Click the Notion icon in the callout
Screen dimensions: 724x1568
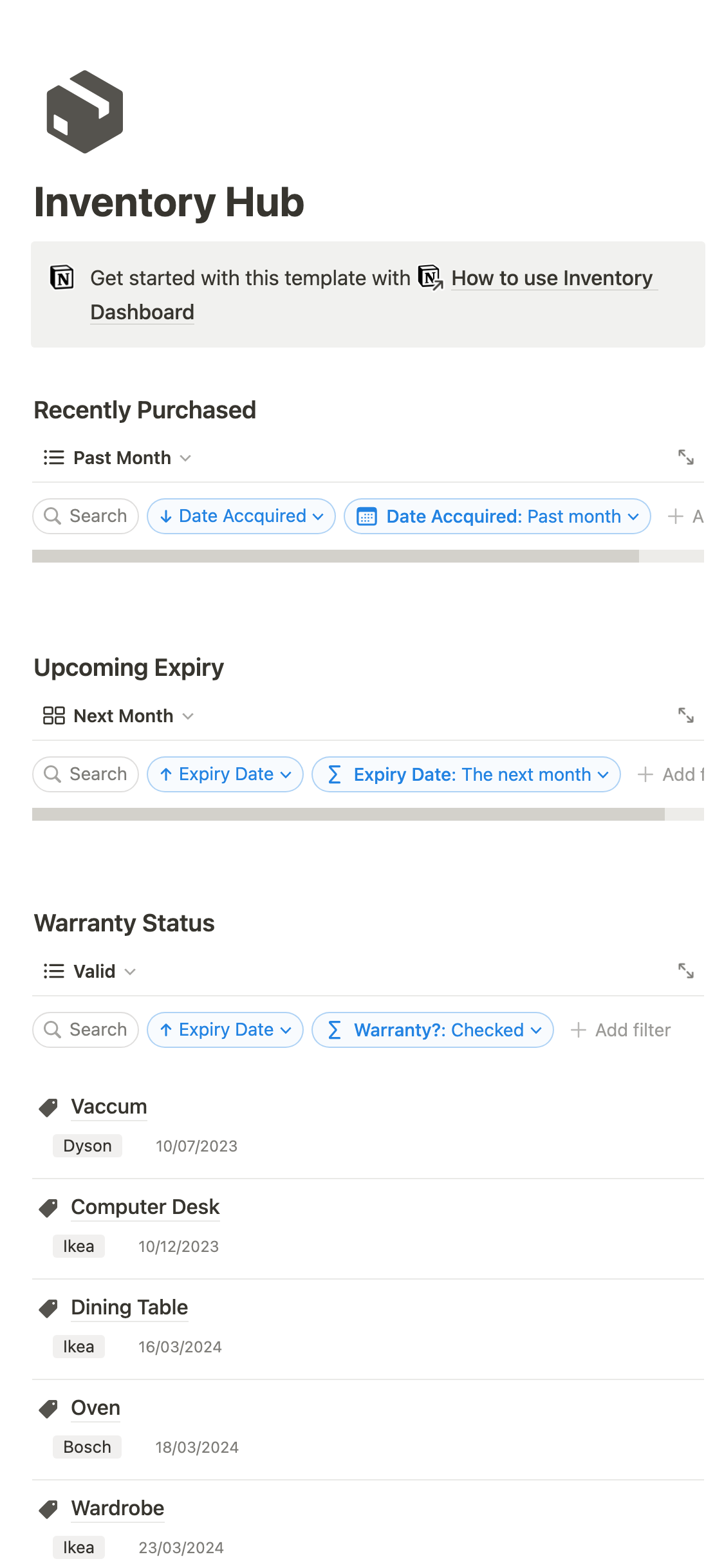[62, 278]
